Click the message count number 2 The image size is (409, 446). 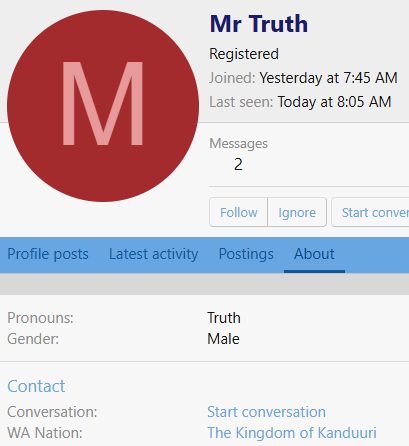[x=238, y=164]
